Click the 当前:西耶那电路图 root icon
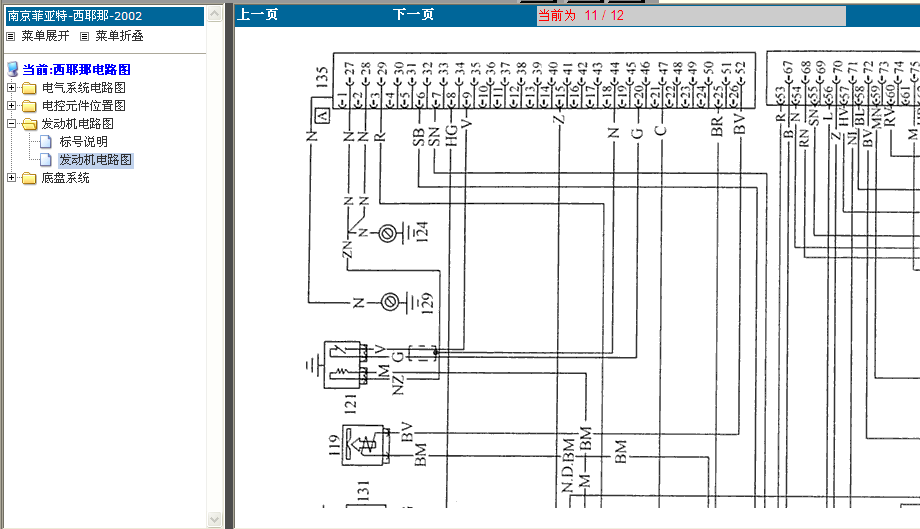This screenshot has height=529, width=920. pyautogui.click(x=12, y=69)
